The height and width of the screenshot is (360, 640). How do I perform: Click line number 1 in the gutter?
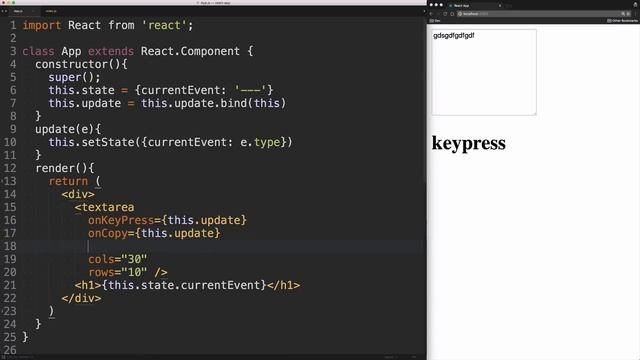coord(13,25)
